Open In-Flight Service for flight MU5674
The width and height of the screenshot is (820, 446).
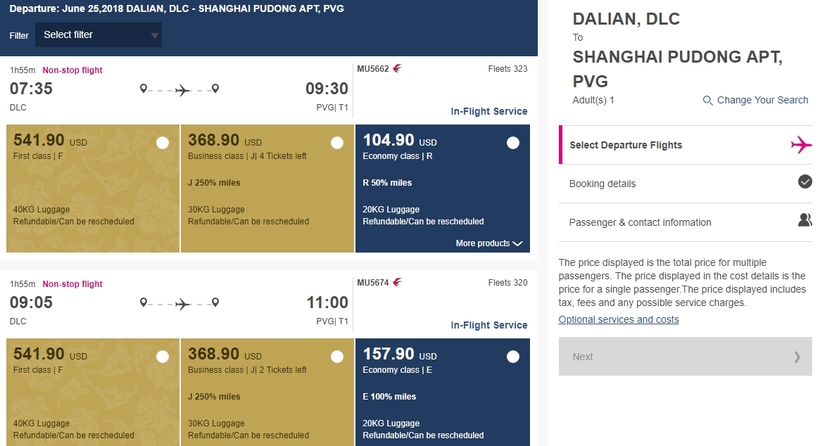click(489, 325)
